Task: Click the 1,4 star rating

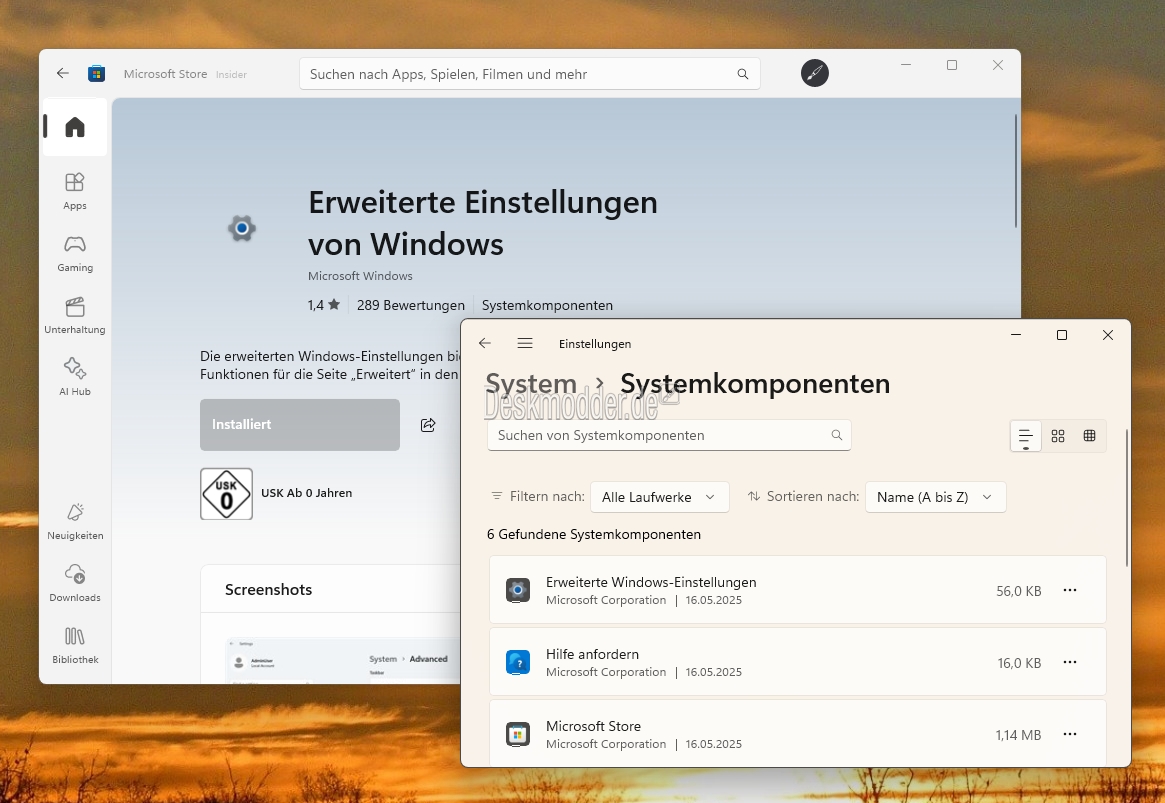Action: [x=324, y=305]
